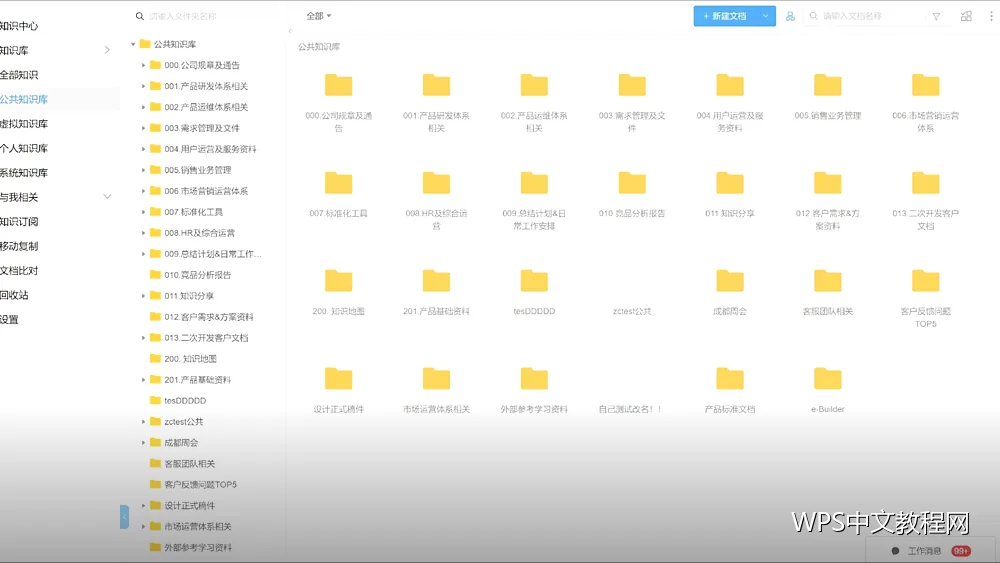The width and height of the screenshot is (1000, 563).
Task: Open 回收站 in sidebar
Action: click(x=14, y=295)
